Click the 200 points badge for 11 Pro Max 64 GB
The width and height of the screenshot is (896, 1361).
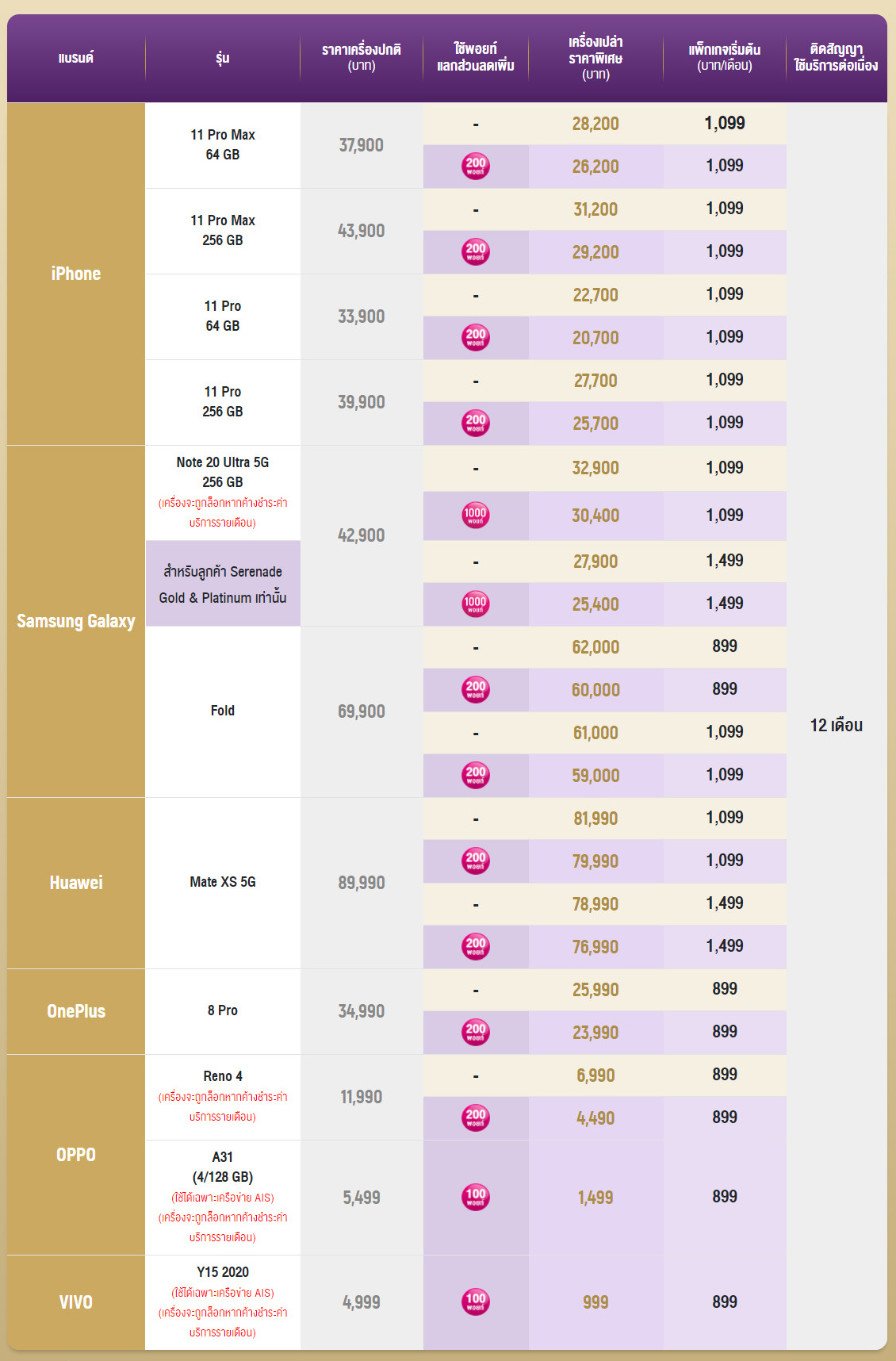(476, 166)
